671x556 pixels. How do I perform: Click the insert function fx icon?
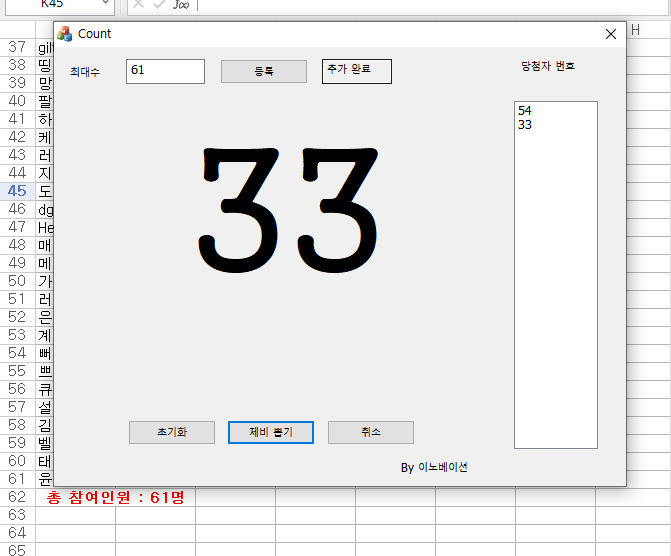[x=181, y=4]
